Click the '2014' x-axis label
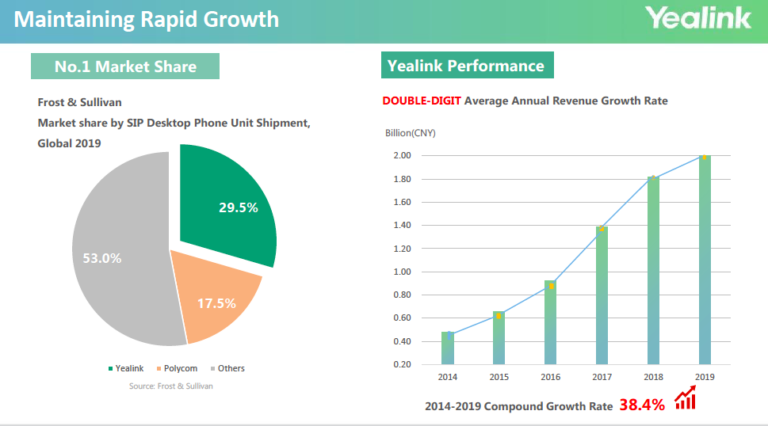 click(448, 377)
